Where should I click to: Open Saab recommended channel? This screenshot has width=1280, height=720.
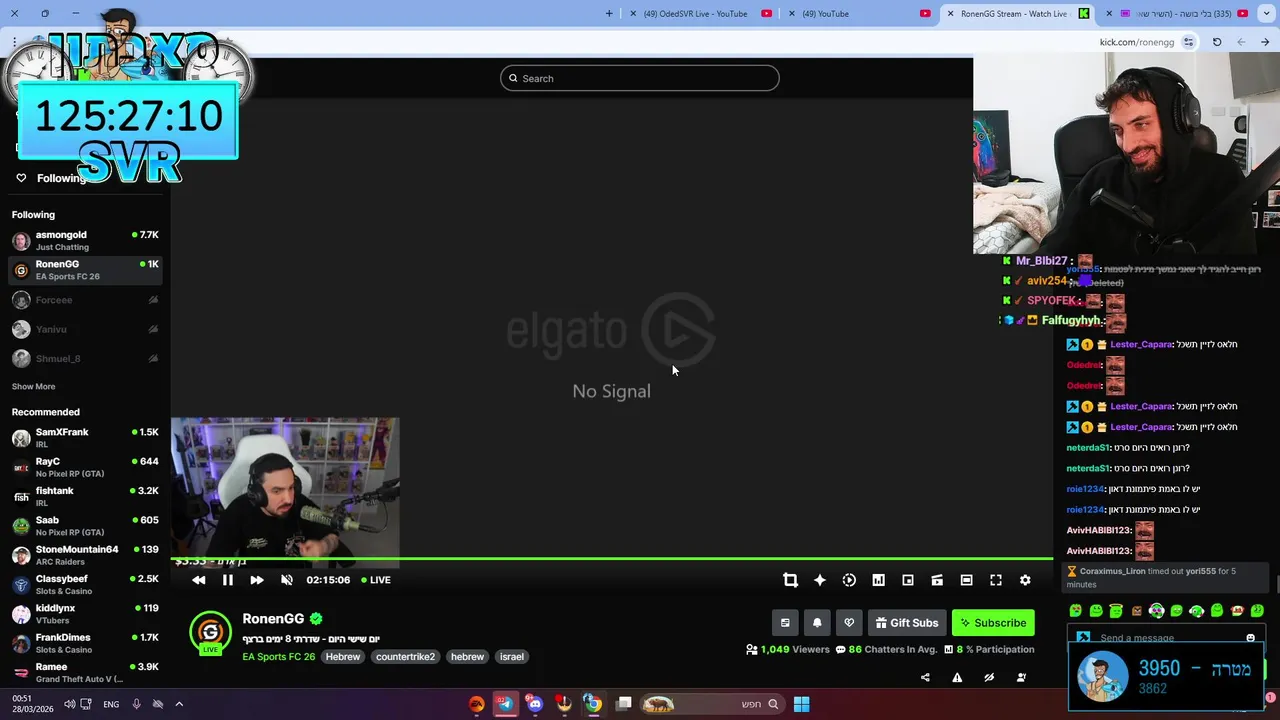[85, 525]
